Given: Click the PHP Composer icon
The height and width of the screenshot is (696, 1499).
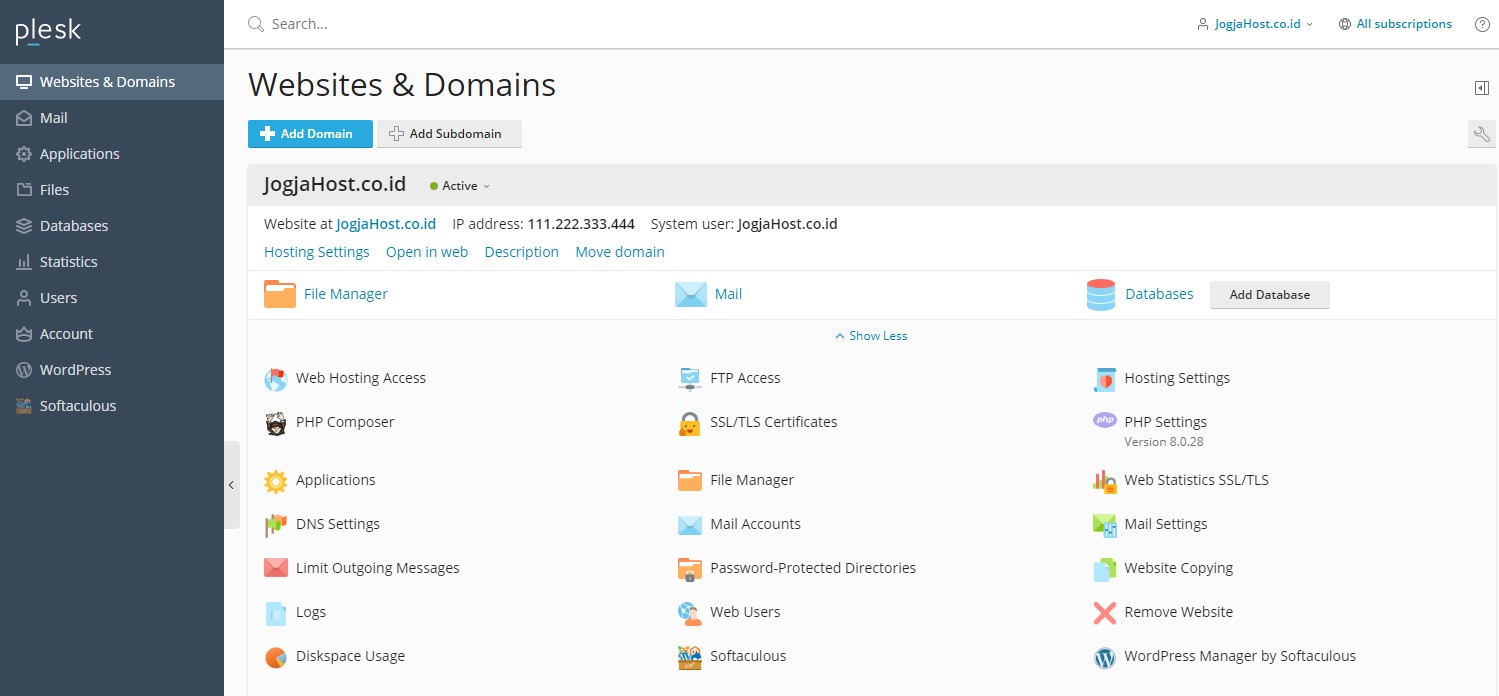Looking at the screenshot, I should 276,423.
